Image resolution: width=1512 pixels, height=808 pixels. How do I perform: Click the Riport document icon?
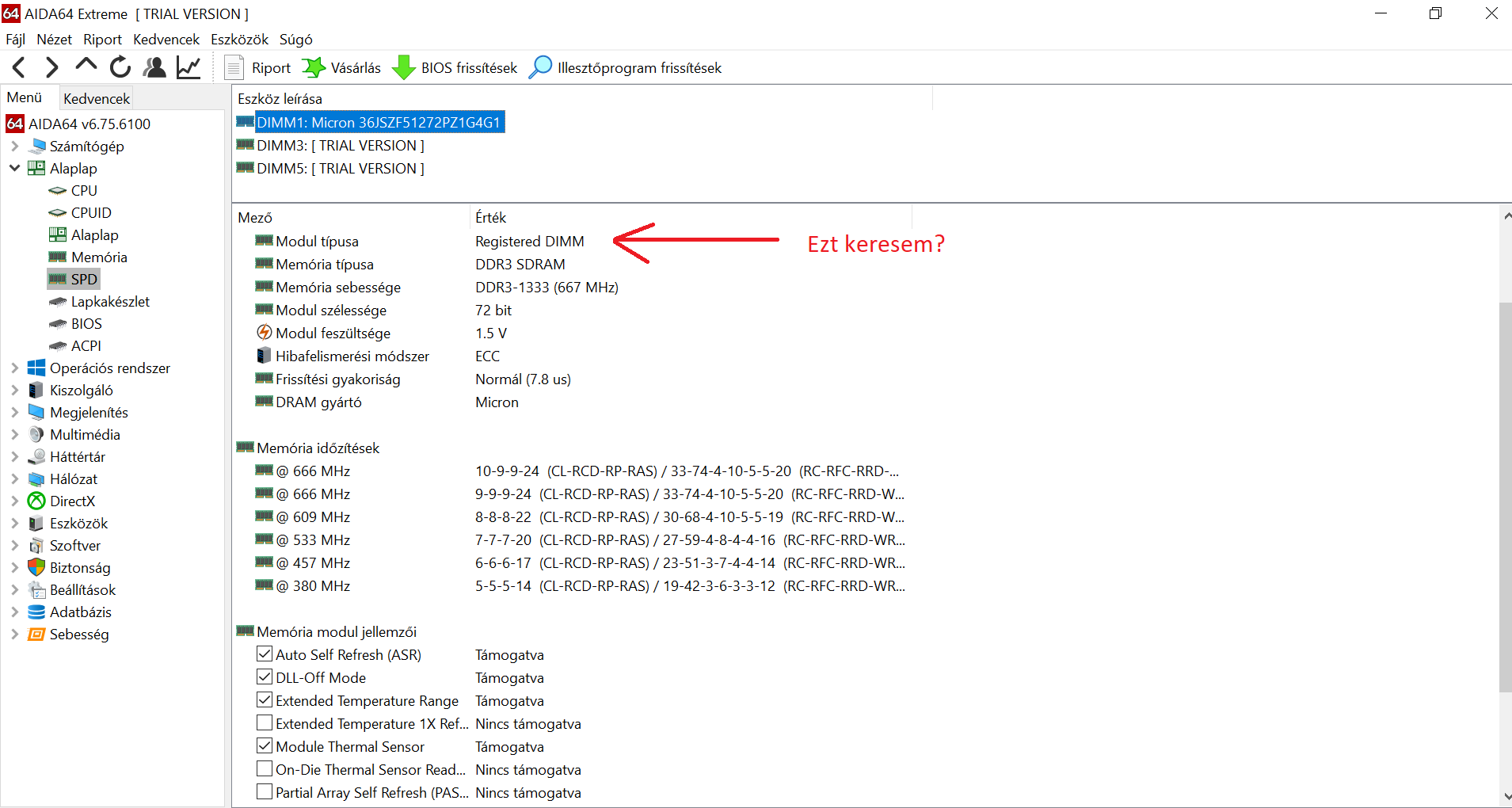point(234,67)
